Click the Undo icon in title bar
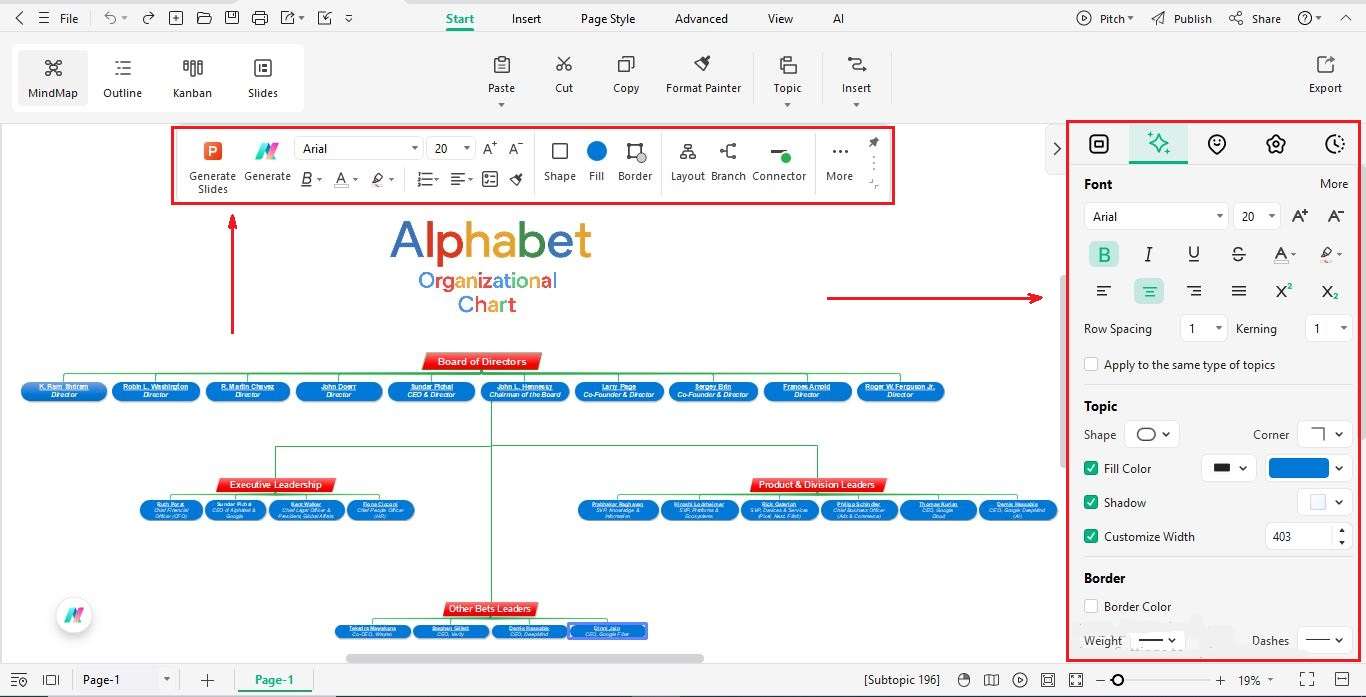 pyautogui.click(x=110, y=18)
